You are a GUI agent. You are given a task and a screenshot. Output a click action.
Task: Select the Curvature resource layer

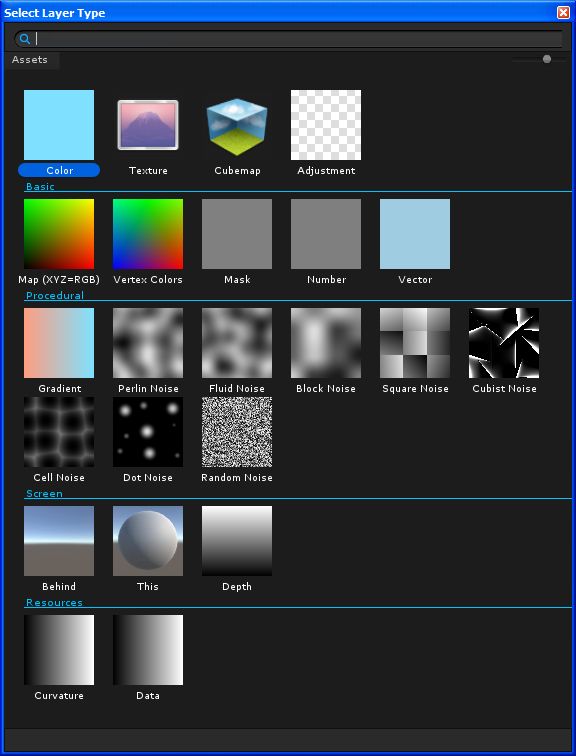tap(59, 649)
